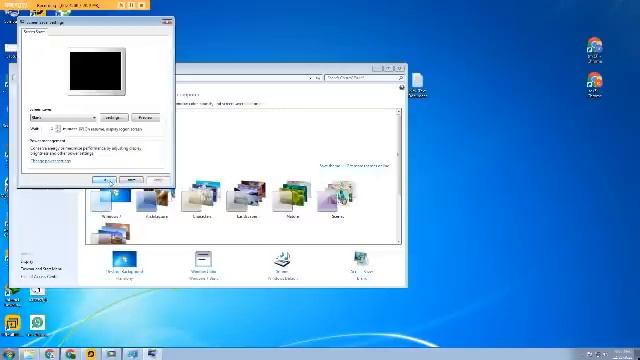The height and width of the screenshot is (360, 640).
Task: Select the Scenes theme
Action: [x=338, y=200]
